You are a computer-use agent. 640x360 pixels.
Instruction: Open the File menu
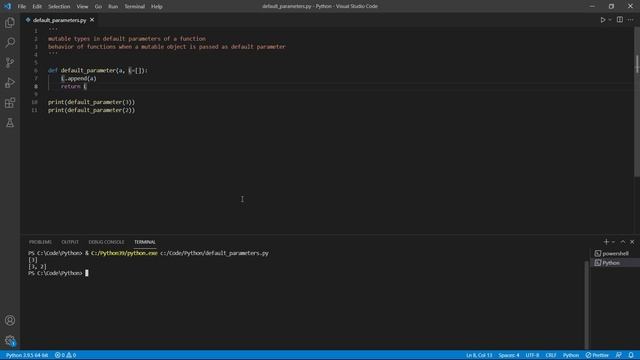click(22, 6)
